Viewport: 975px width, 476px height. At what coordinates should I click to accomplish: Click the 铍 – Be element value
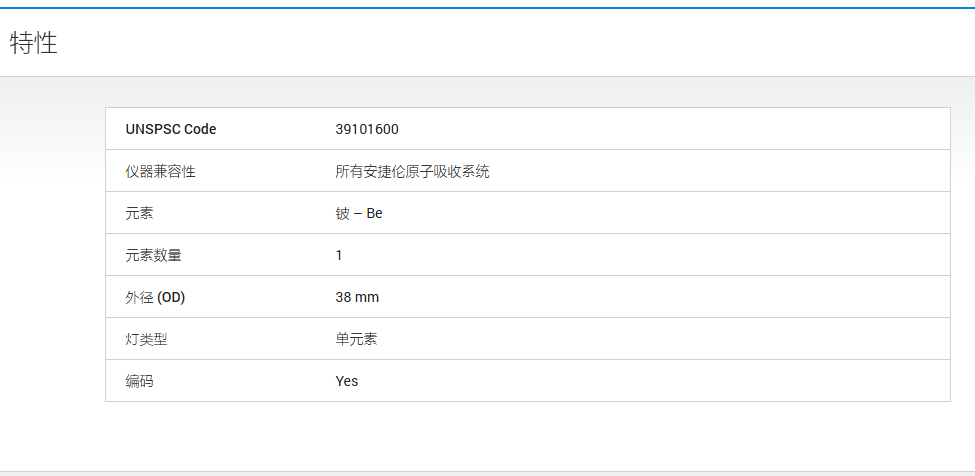click(x=359, y=213)
